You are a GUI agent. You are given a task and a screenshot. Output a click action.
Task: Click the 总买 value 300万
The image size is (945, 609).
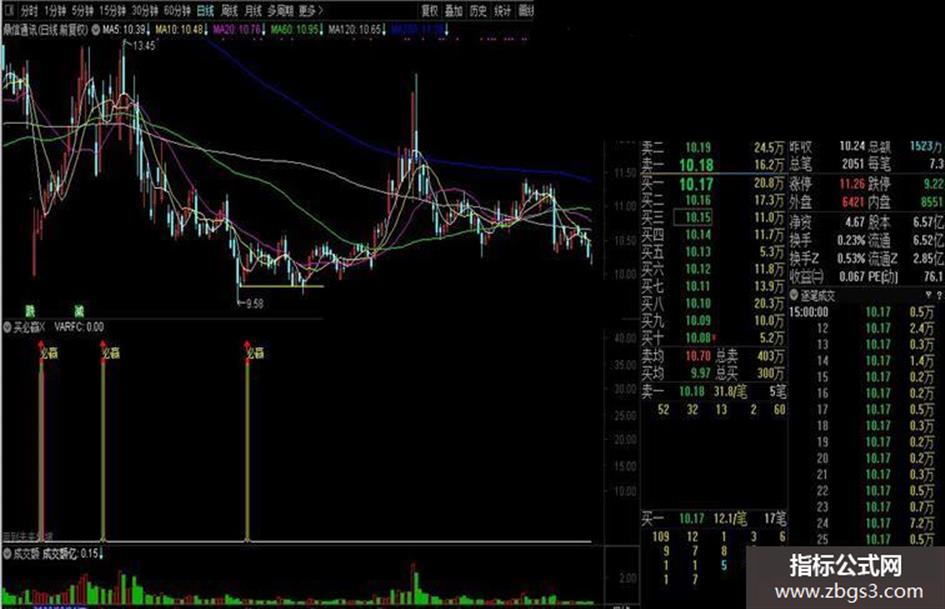click(771, 373)
